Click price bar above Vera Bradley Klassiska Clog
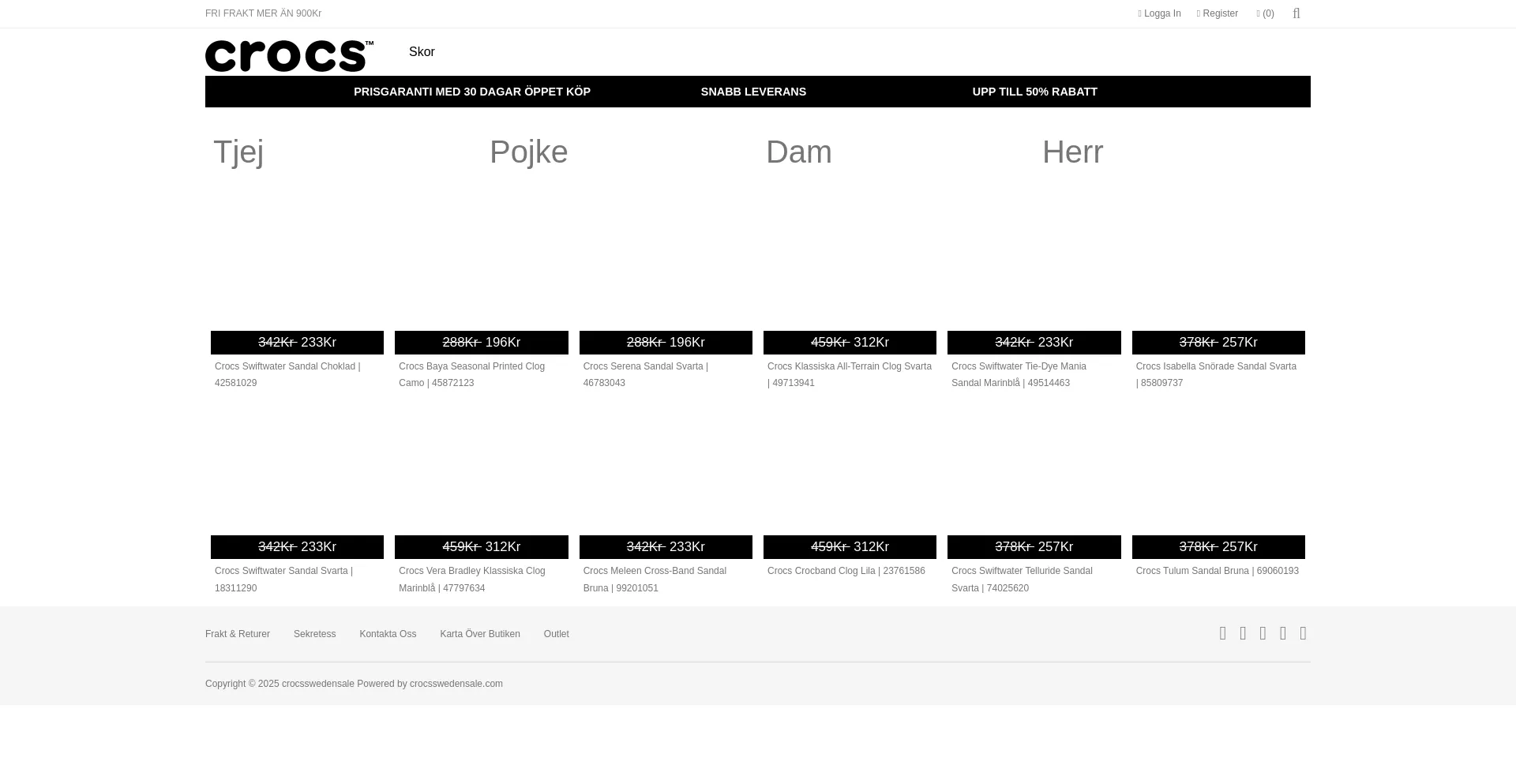This screenshot has height=784, width=1516. click(x=482, y=547)
